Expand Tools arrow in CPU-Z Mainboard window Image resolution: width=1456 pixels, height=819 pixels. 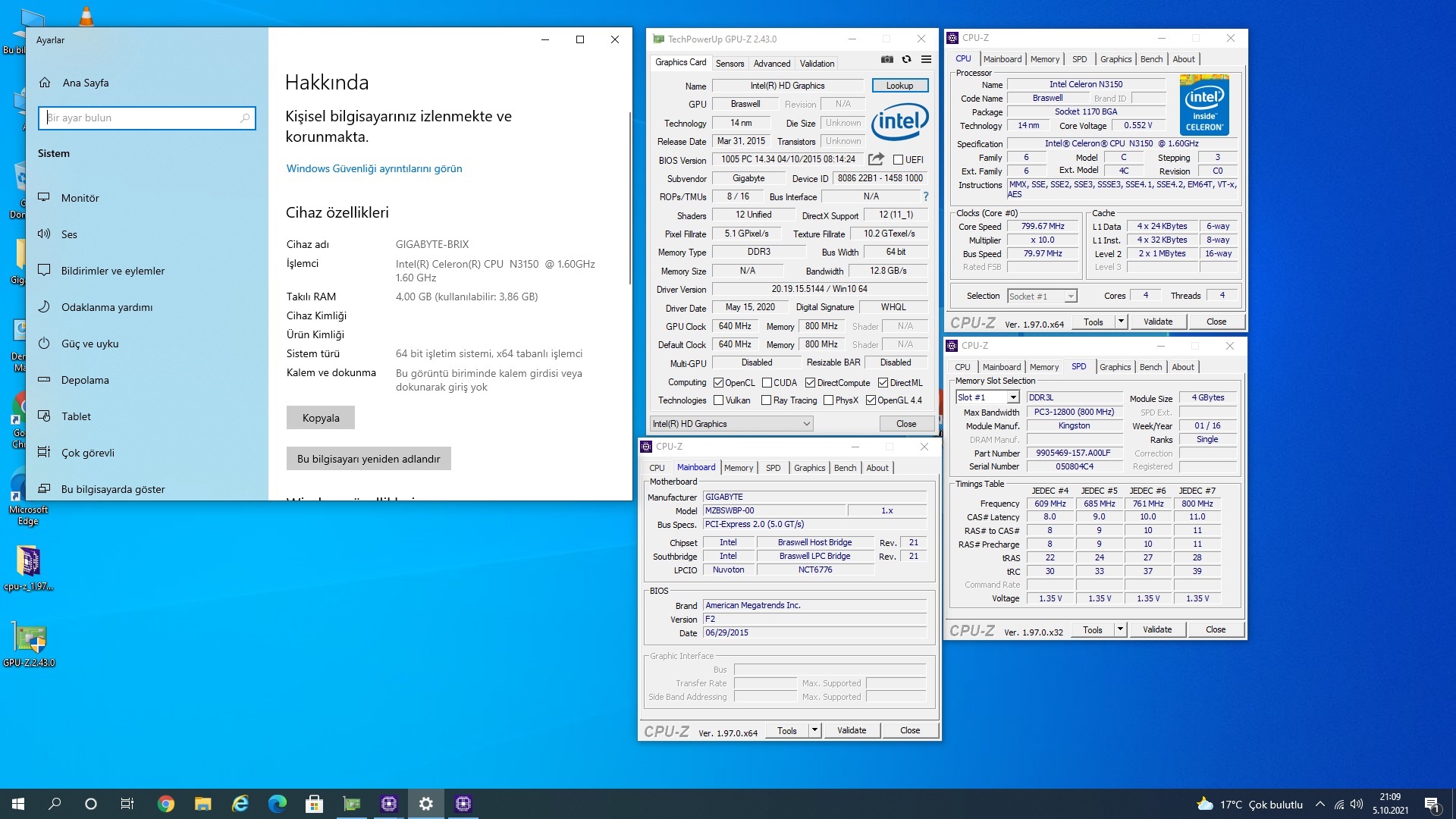click(814, 730)
